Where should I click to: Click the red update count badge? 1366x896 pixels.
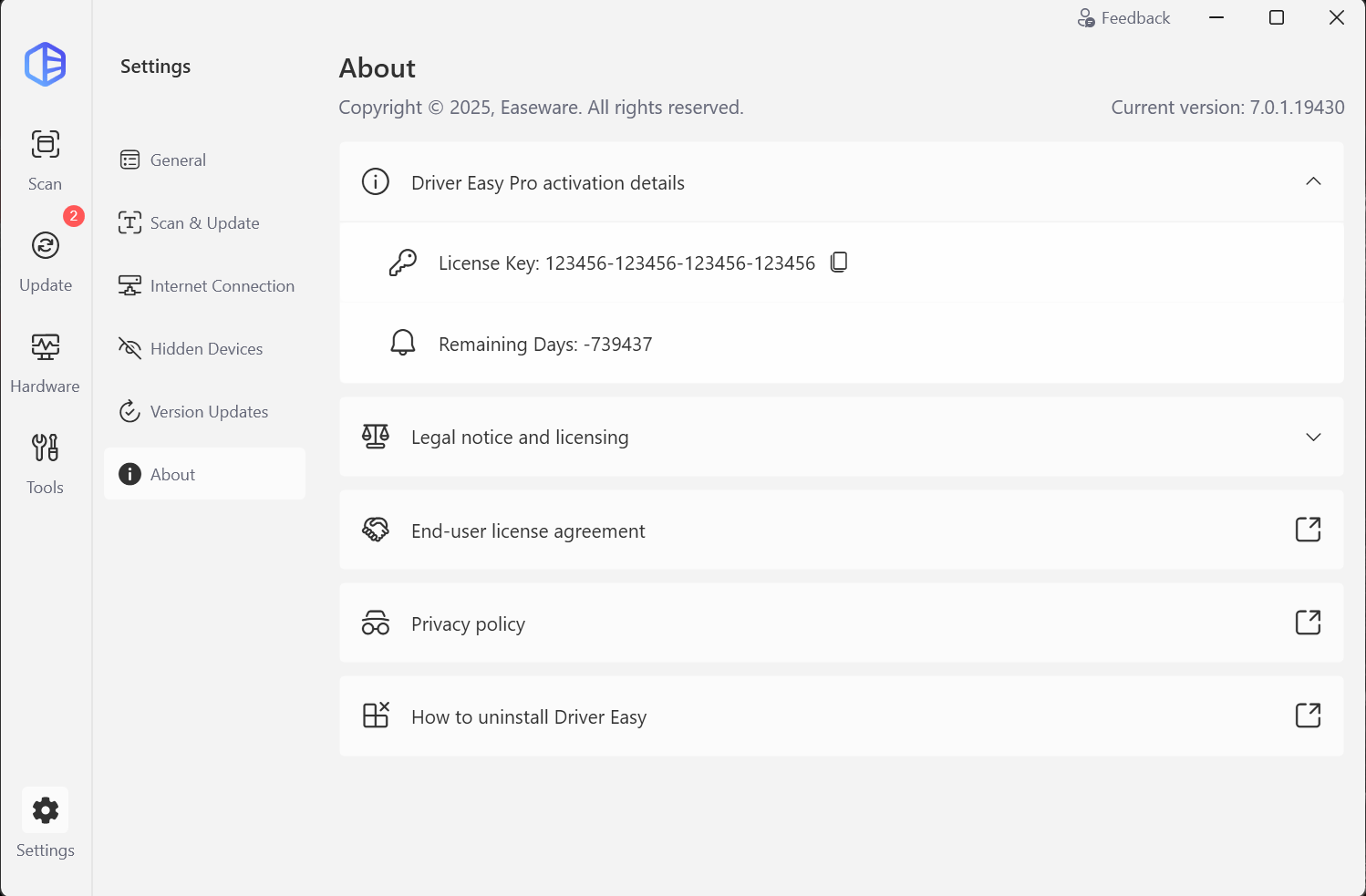[74, 216]
